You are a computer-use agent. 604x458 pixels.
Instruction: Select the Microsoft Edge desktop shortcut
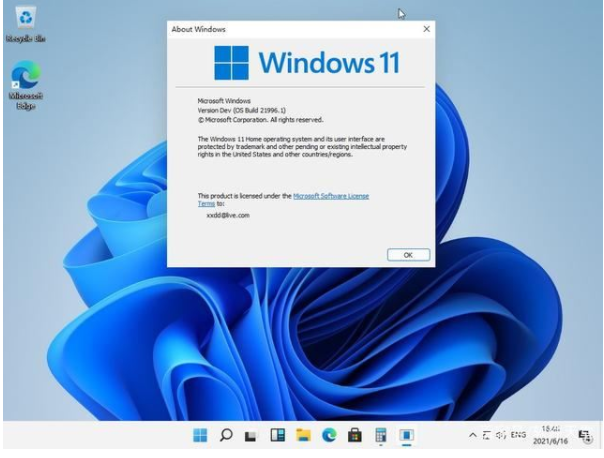click(26, 85)
